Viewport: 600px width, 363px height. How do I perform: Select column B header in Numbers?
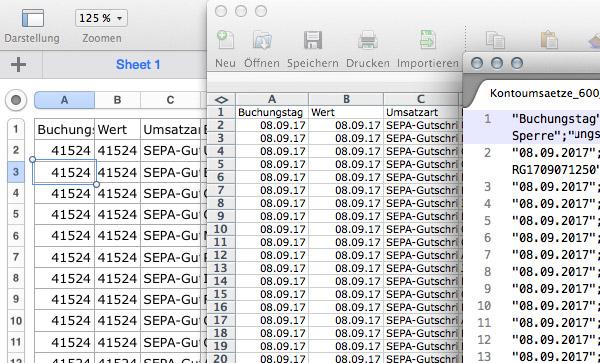(x=117, y=100)
